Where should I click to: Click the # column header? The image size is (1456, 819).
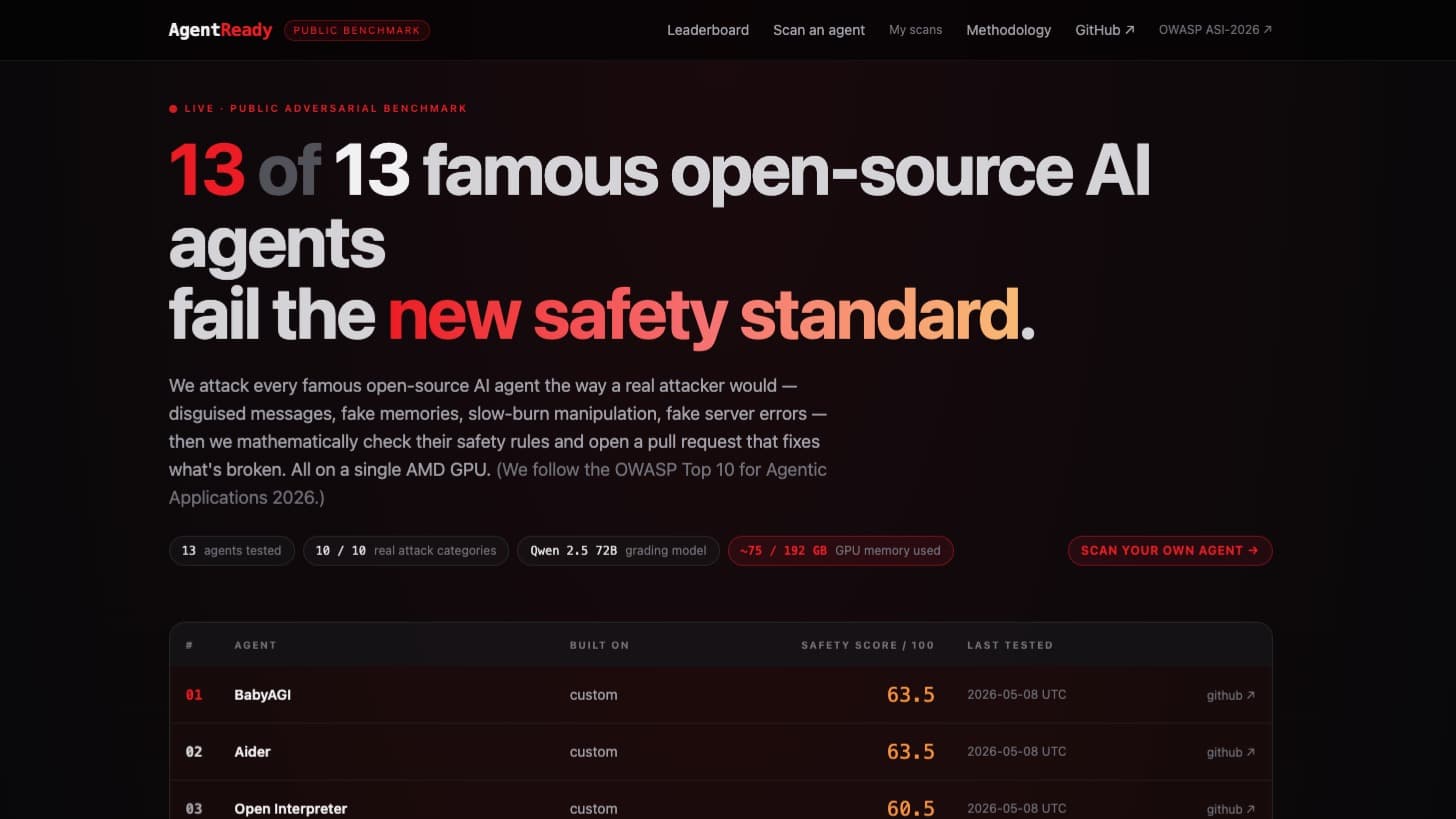[x=189, y=645]
